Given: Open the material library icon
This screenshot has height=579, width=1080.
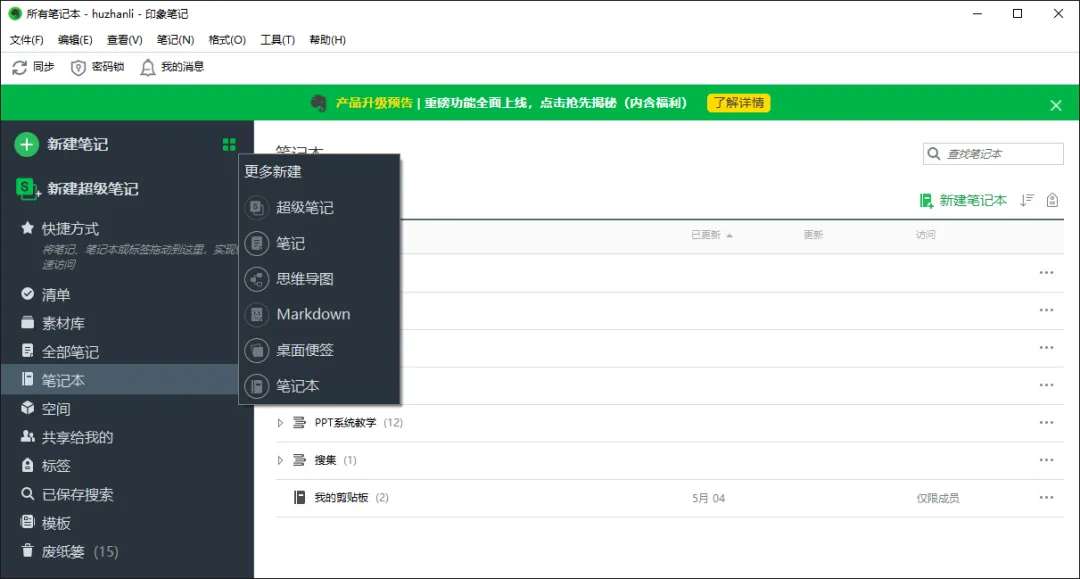Looking at the screenshot, I should (28, 322).
